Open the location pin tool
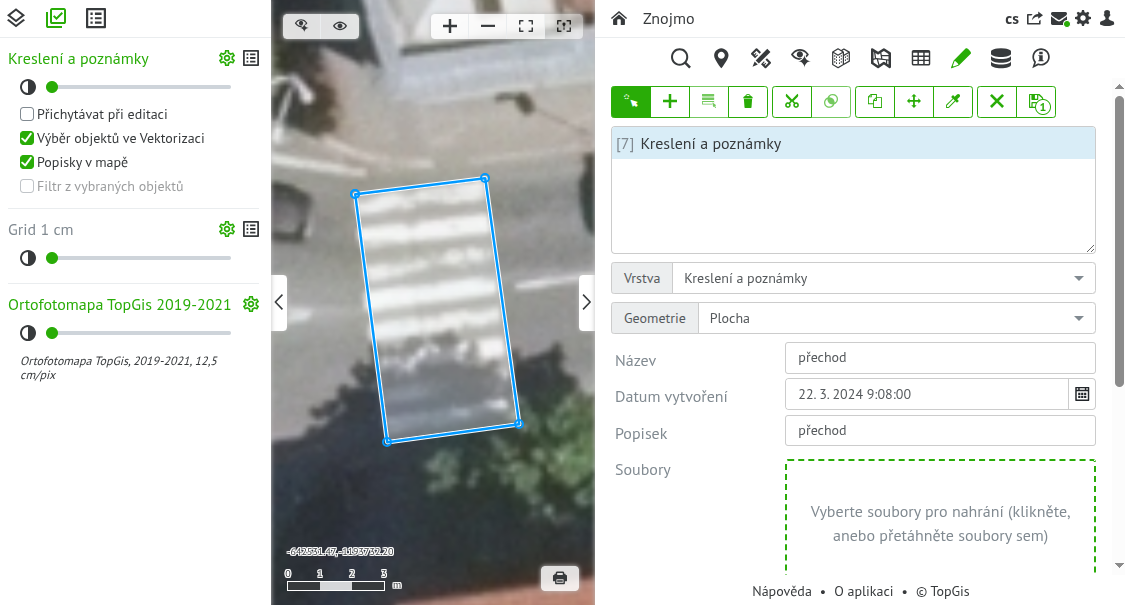Viewport: 1125px width, 605px height. coord(721,58)
